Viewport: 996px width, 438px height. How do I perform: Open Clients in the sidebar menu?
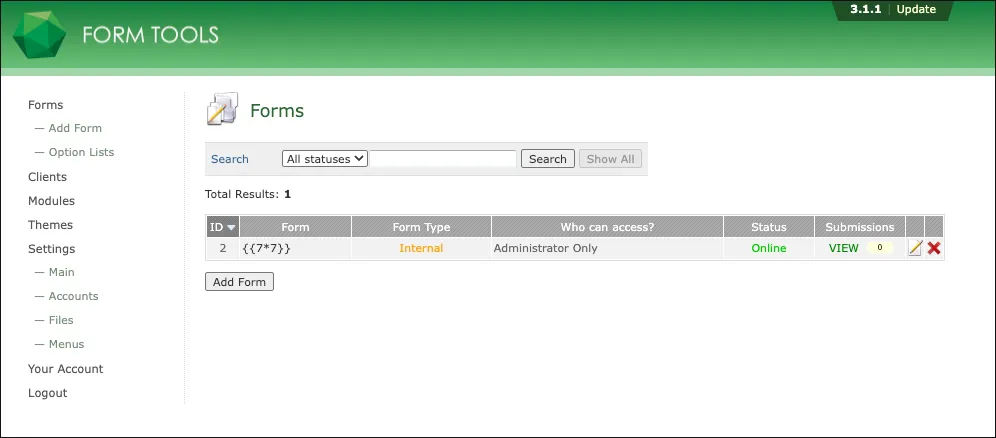click(47, 177)
